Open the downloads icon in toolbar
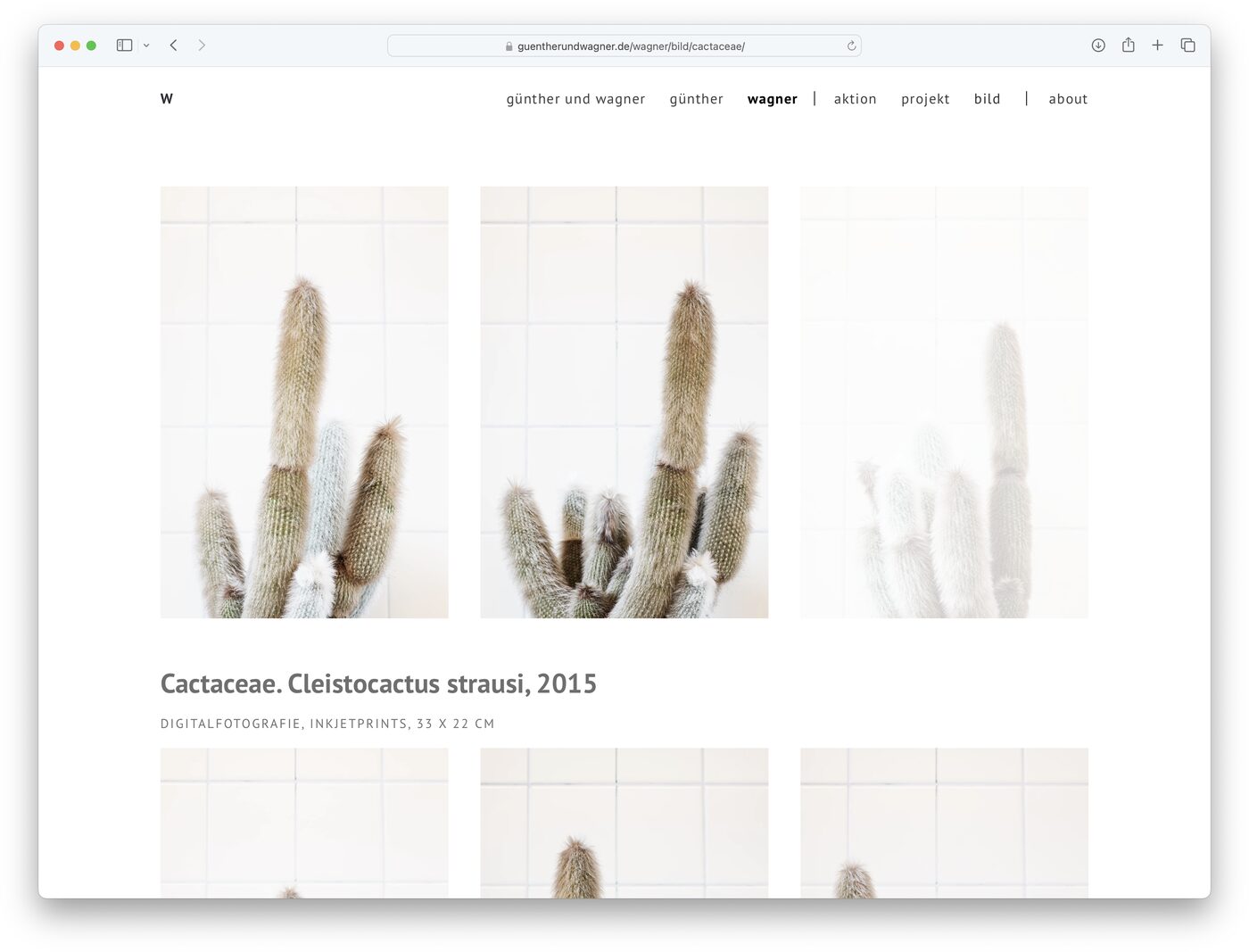The width and height of the screenshot is (1249, 952). pyautogui.click(x=1098, y=46)
